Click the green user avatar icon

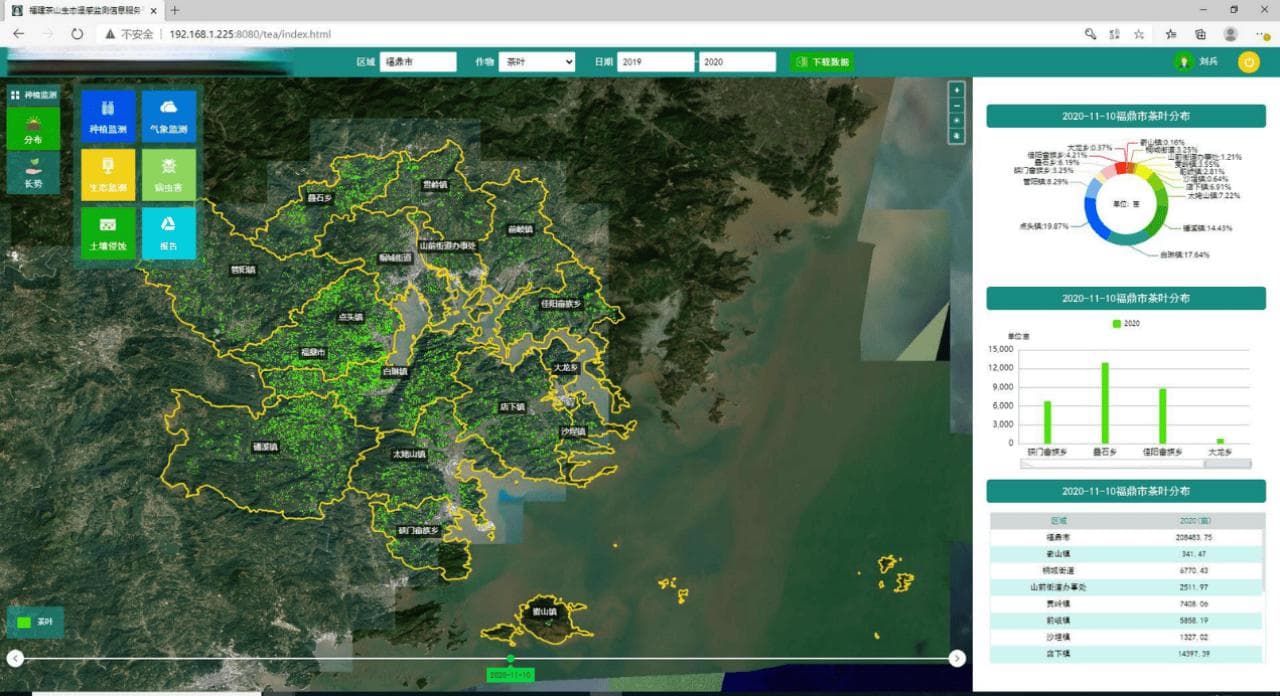pyautogui.click(x=1184, y=62)
